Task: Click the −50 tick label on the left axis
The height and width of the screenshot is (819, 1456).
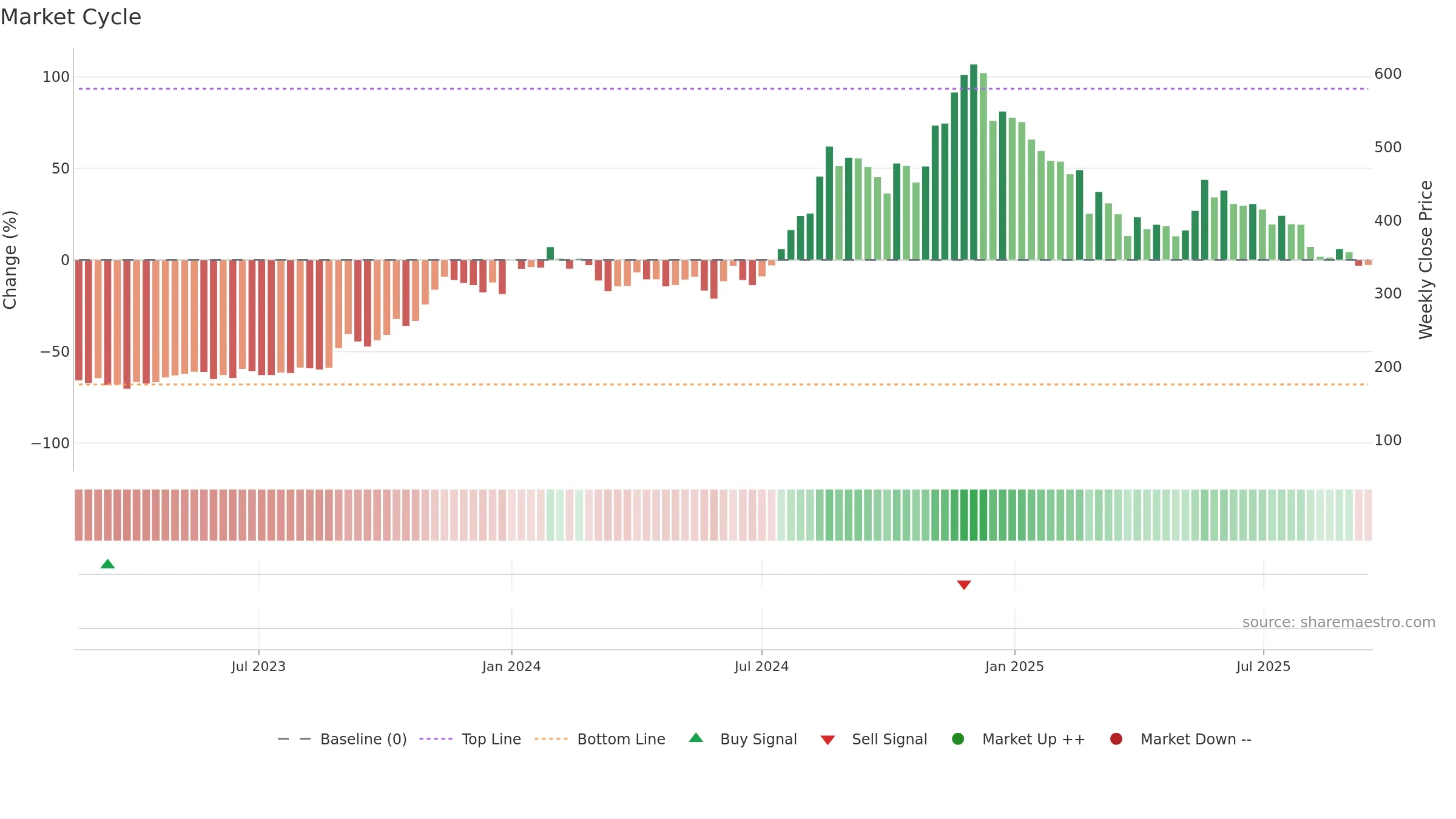Action: click(55, 352)
